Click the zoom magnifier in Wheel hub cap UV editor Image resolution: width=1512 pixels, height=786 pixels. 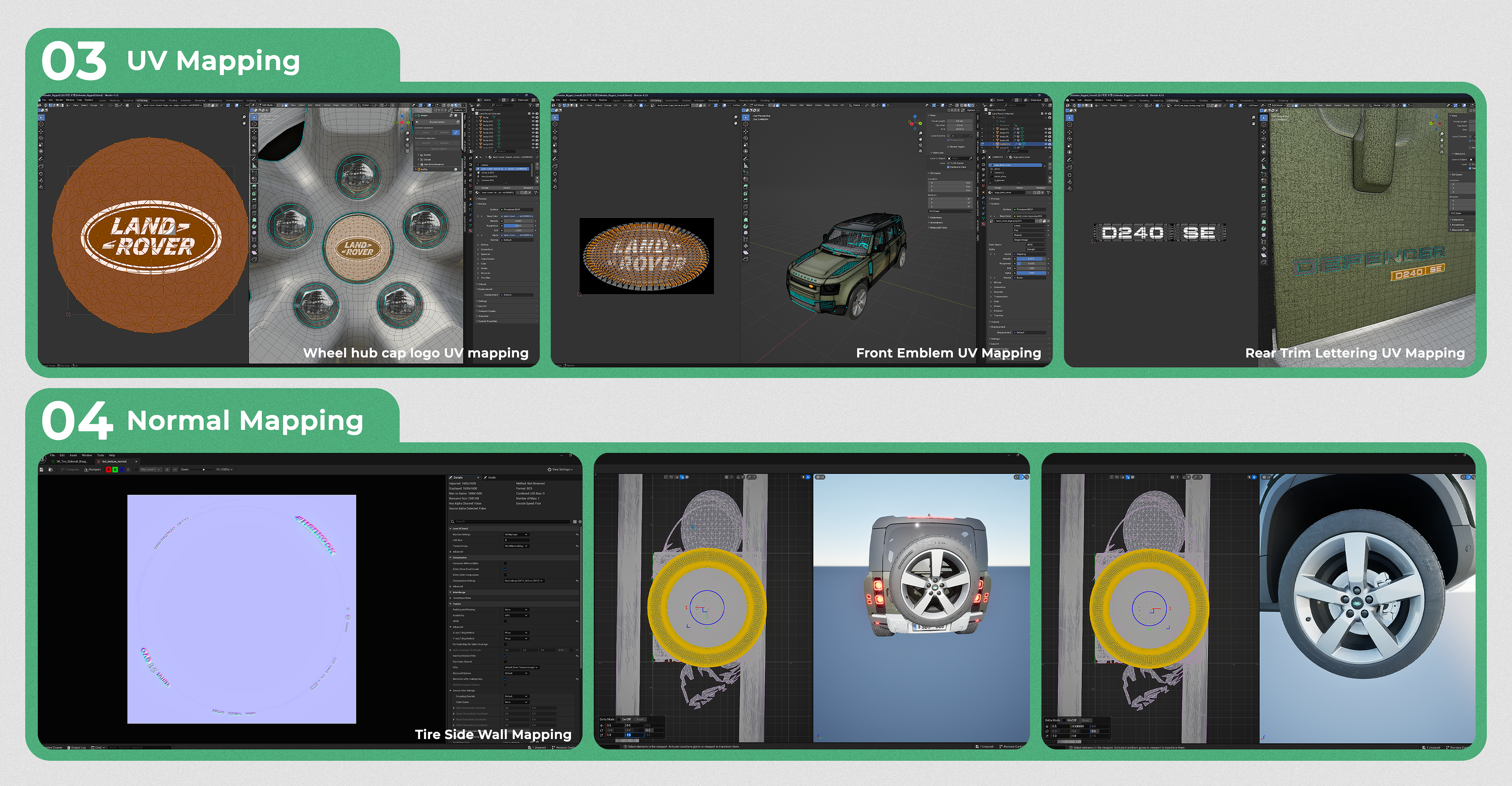click(244, 117)
